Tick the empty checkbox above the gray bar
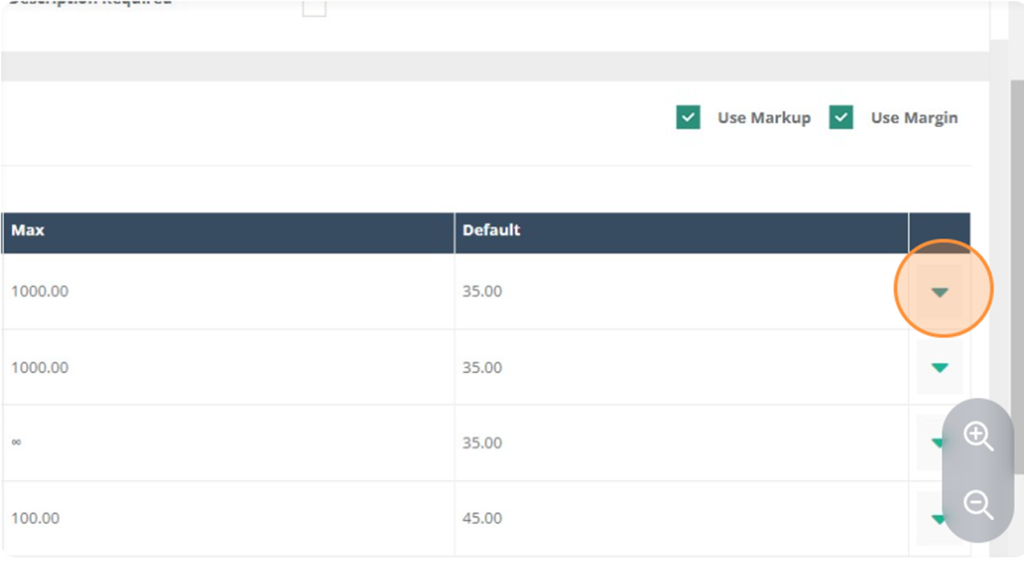 pyautogui.click(x=314, y=7)
